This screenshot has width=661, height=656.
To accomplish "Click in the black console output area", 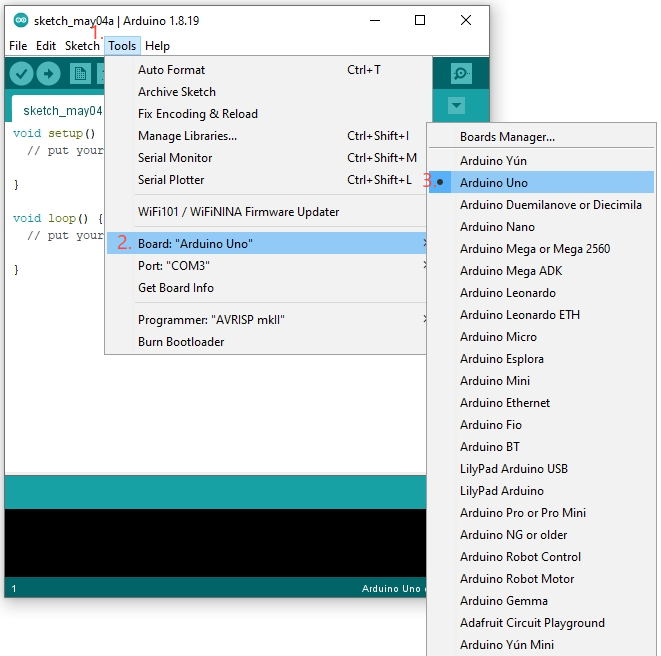I will (215, 543).
